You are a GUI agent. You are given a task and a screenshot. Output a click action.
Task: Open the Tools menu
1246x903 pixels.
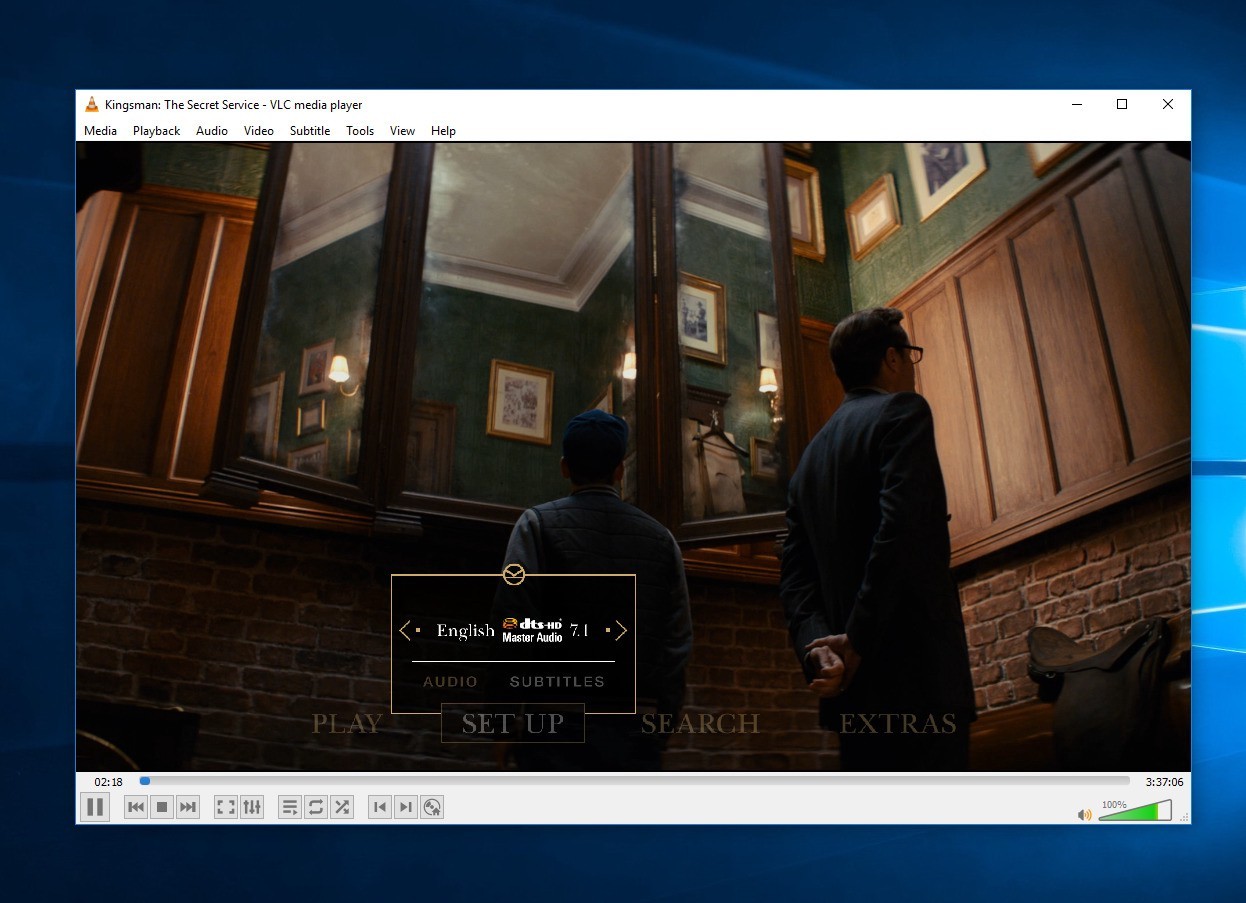coord(360,131)
